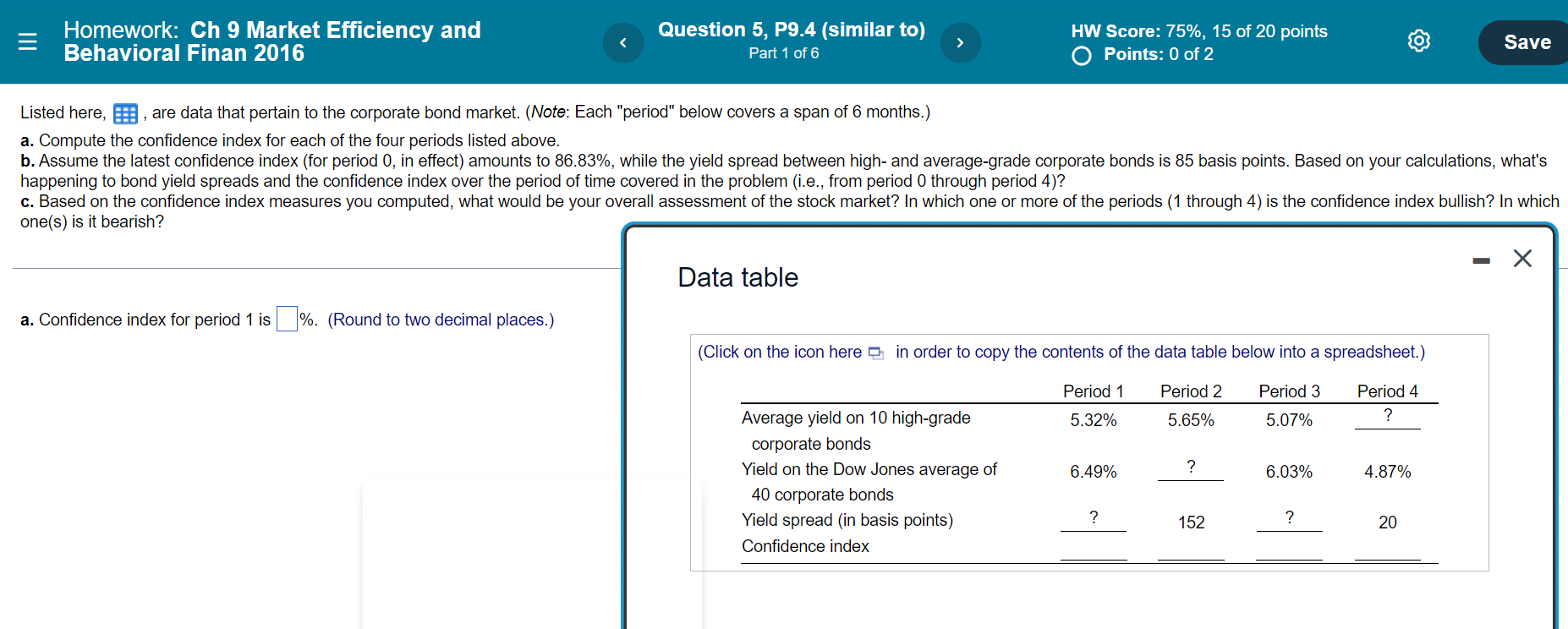Click the "Click on the icon here" link
Image resolution: width=1568 pixels, height=629 pixels.
pyautogui.click(x=779, y=352)
